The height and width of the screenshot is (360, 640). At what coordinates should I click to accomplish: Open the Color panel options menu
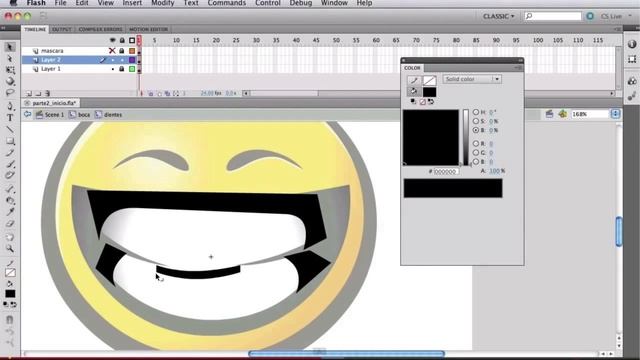click(x=518, y=68)
